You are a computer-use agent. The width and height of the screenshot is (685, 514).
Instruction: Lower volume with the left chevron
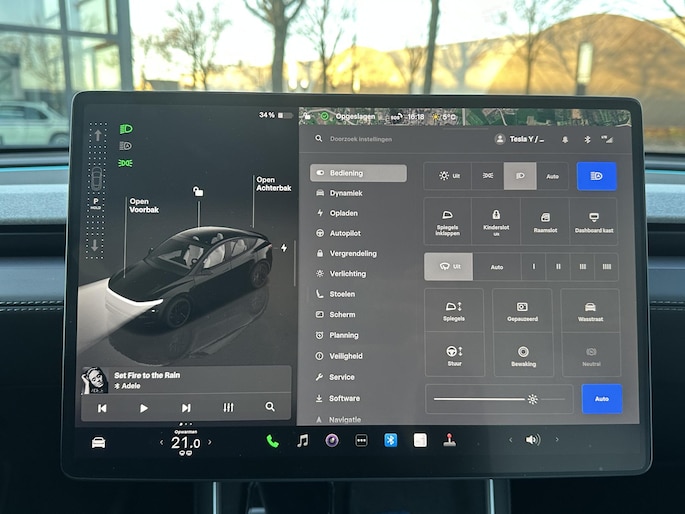(510, 440)
